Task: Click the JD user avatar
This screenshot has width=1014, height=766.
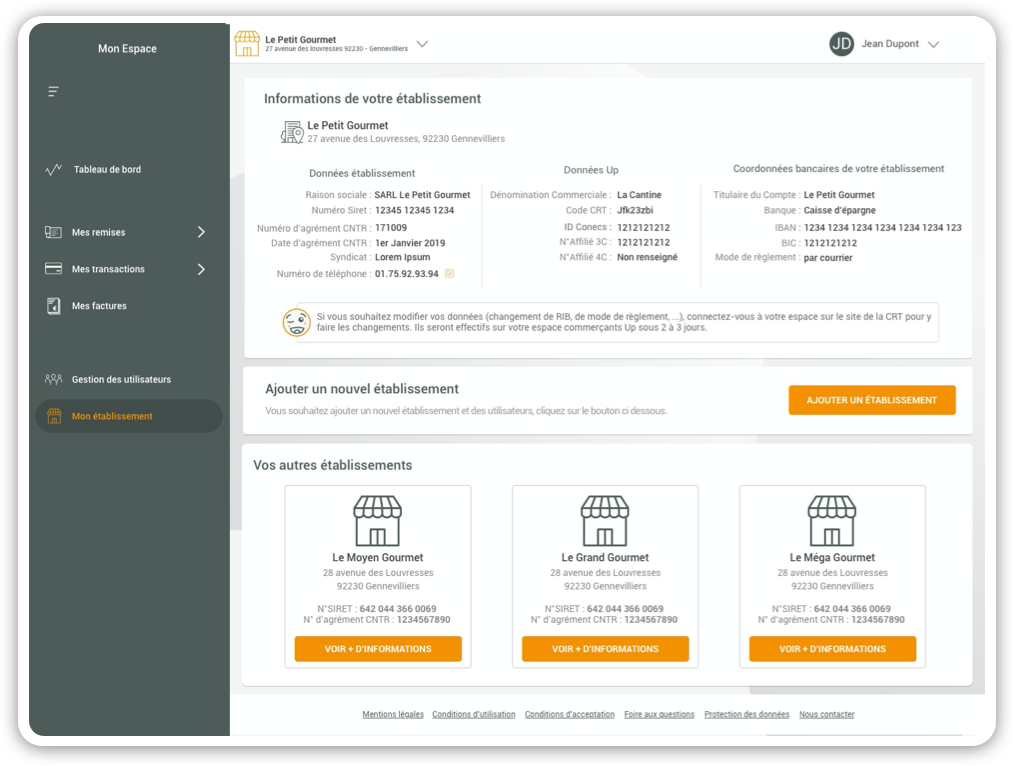Action: (841, 44)
